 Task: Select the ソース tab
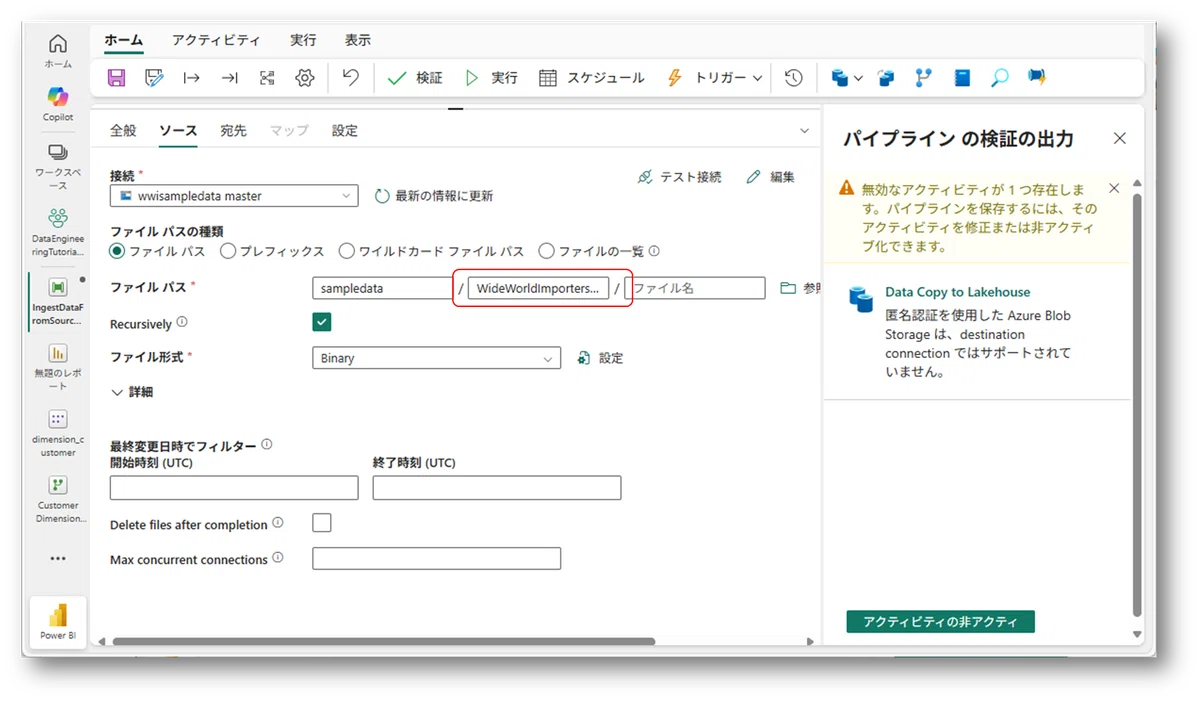(x=178, y=130)
